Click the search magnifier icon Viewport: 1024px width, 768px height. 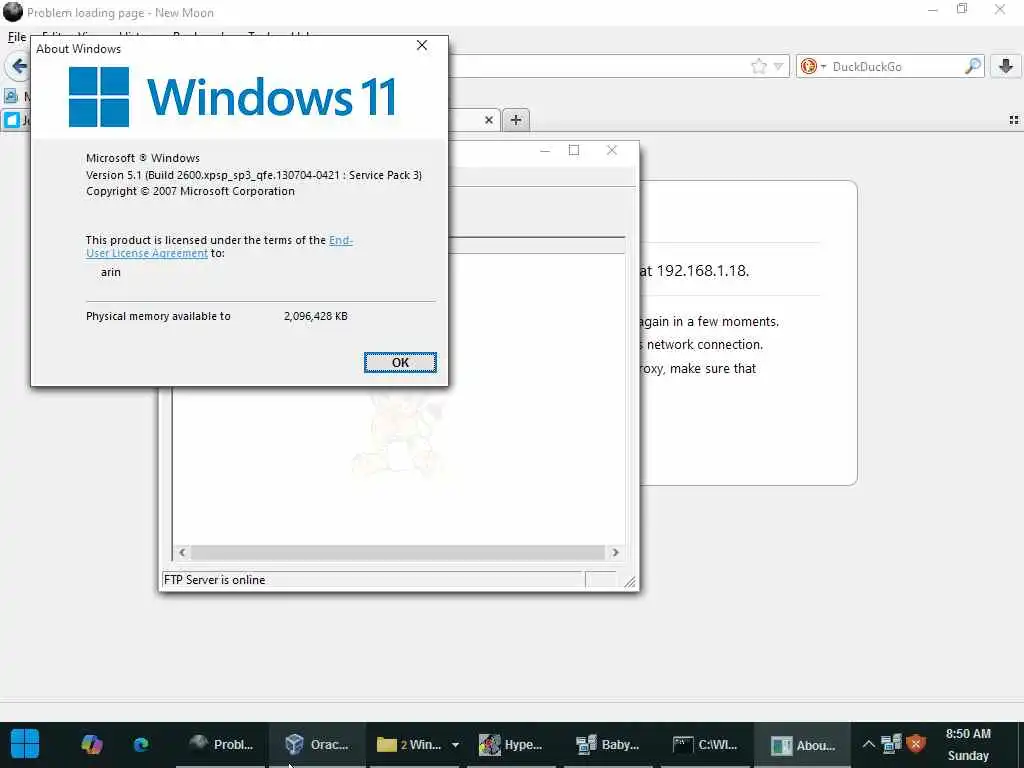point(972,66)
